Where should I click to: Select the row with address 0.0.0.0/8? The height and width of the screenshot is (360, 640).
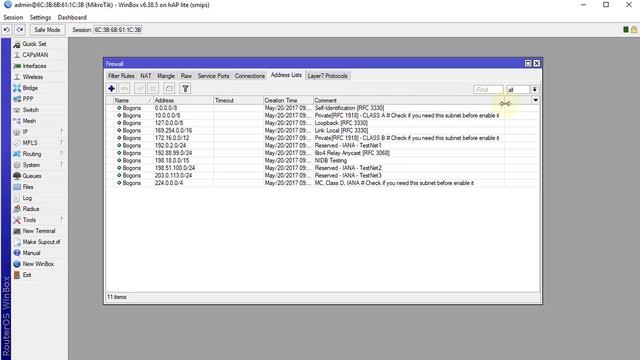pos(322,108)
